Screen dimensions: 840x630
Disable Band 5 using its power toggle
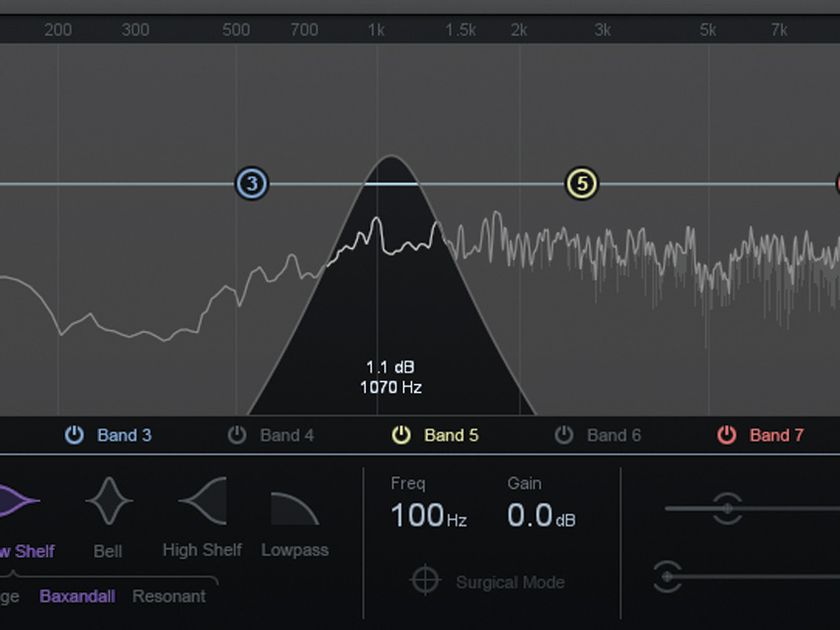pyautogui.click(x=401, y=435)
